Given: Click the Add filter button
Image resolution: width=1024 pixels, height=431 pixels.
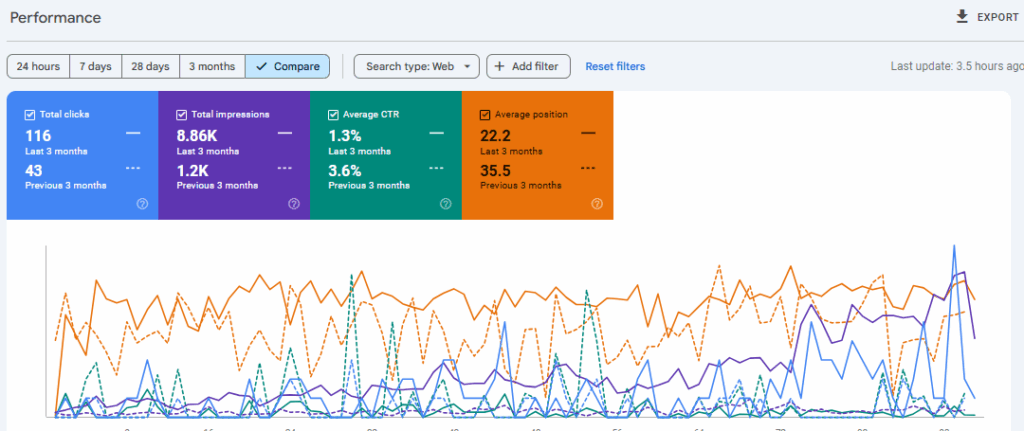Looking at the screenshot, I should tap(528, 67).
